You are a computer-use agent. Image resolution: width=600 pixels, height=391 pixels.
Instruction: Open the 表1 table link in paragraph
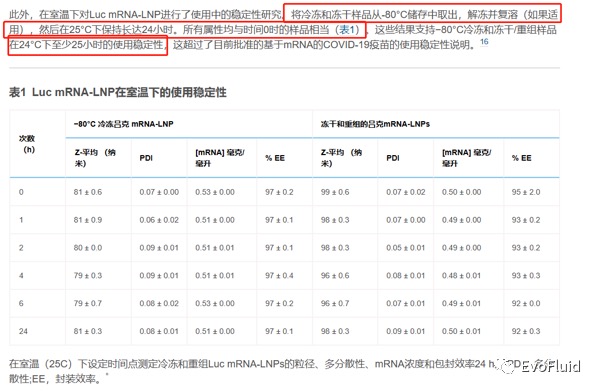tap(349, 29)
